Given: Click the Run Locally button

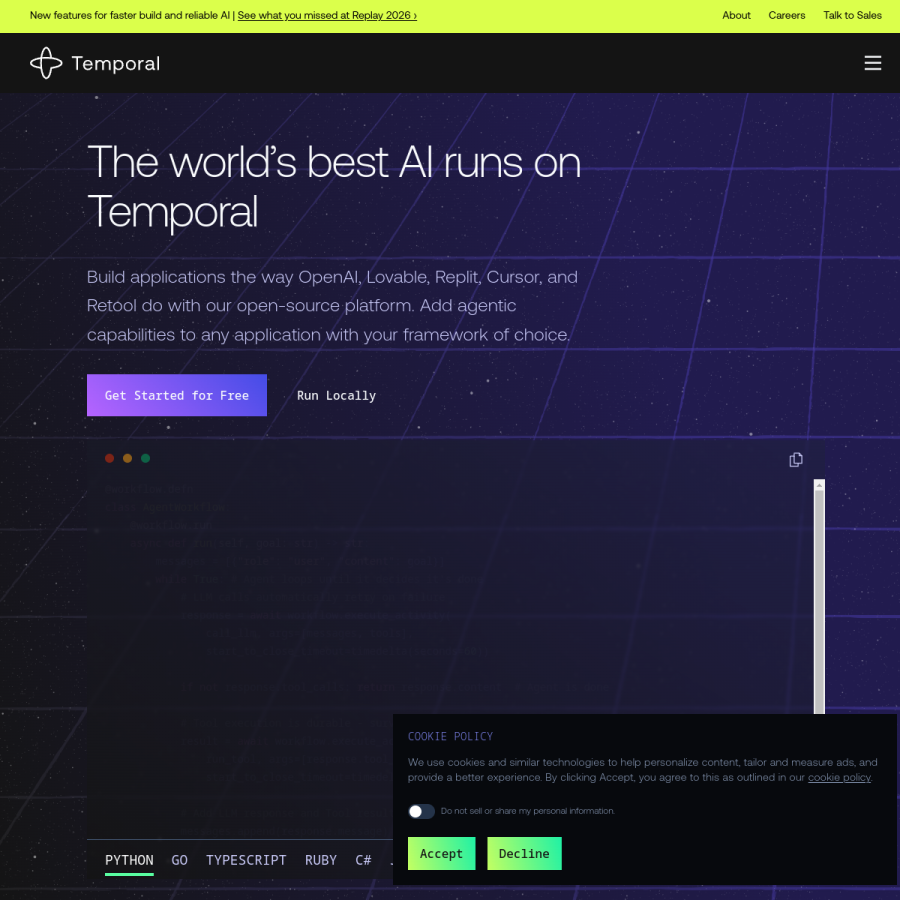Looking at the screenshot, I should pos(336,395).
